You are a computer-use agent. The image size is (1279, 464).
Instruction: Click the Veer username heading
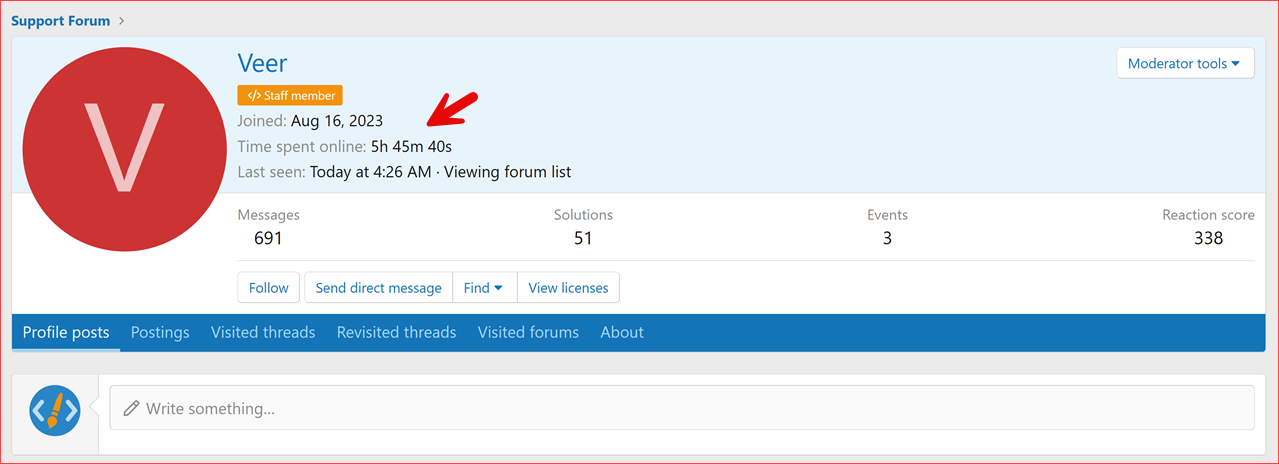pos(262,63)
